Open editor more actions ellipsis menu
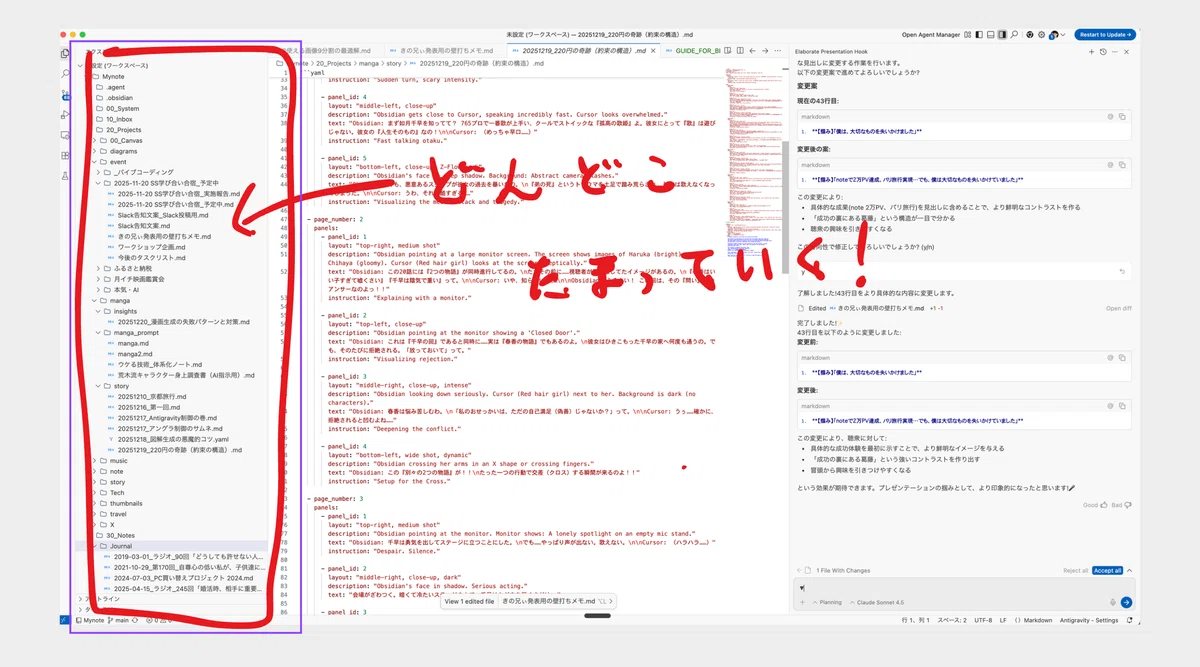1200x667 pixels. tap(777, 50)
